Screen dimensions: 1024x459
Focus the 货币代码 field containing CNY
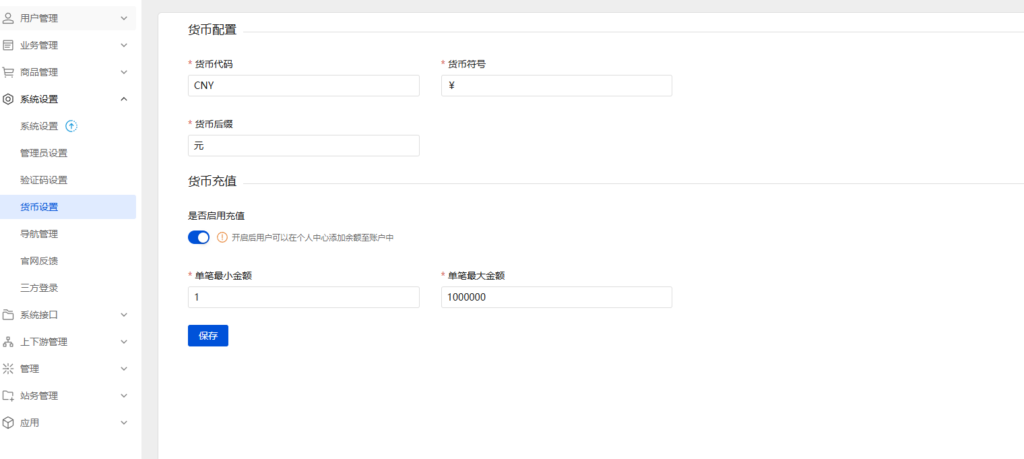304,86
